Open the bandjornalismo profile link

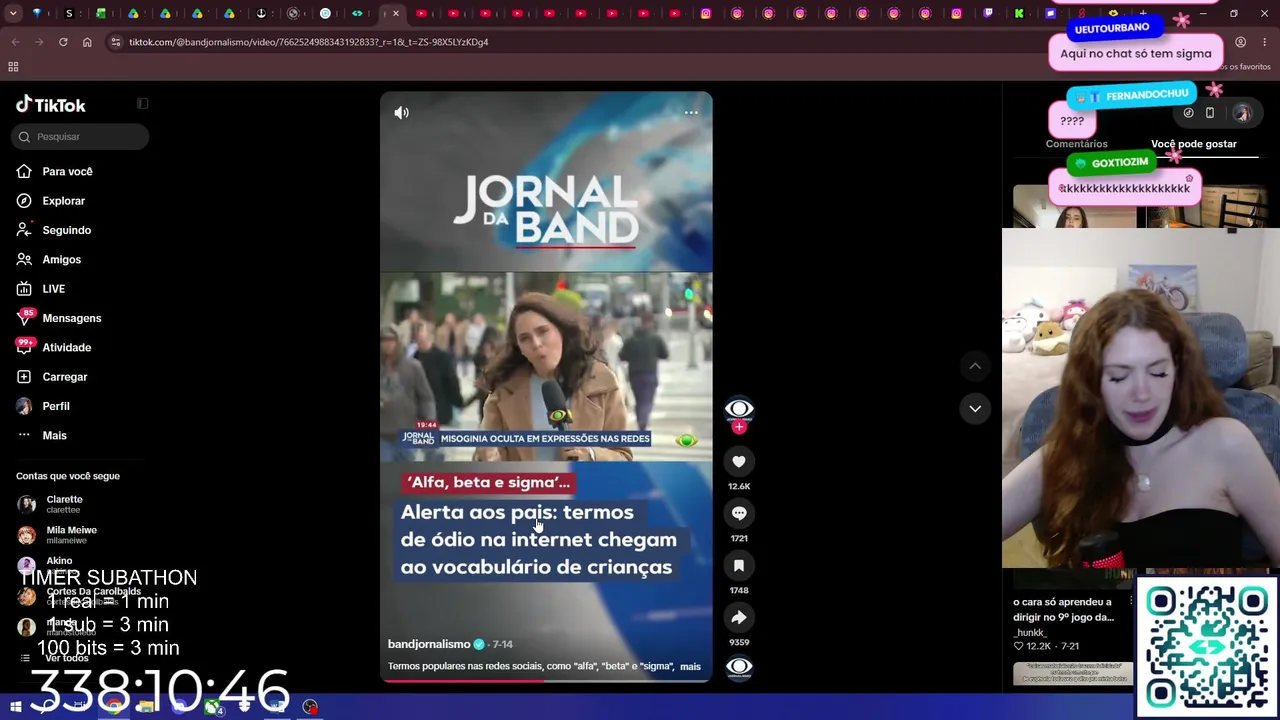[429, 644]
